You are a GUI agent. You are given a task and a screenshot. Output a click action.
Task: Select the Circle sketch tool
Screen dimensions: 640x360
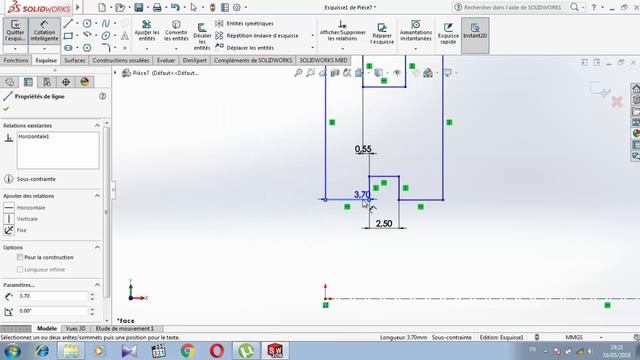(87, 24)
